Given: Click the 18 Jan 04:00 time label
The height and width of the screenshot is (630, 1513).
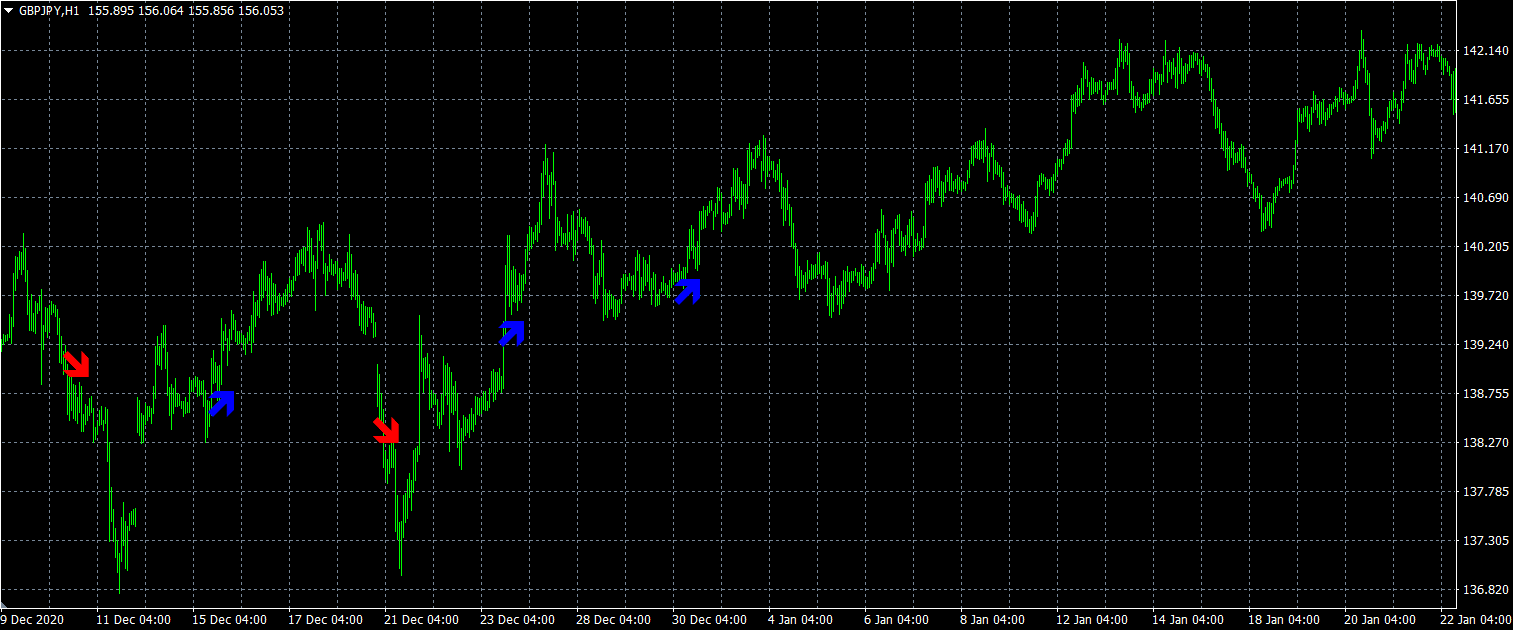Looking at the screenshot, I should 1285,620.
